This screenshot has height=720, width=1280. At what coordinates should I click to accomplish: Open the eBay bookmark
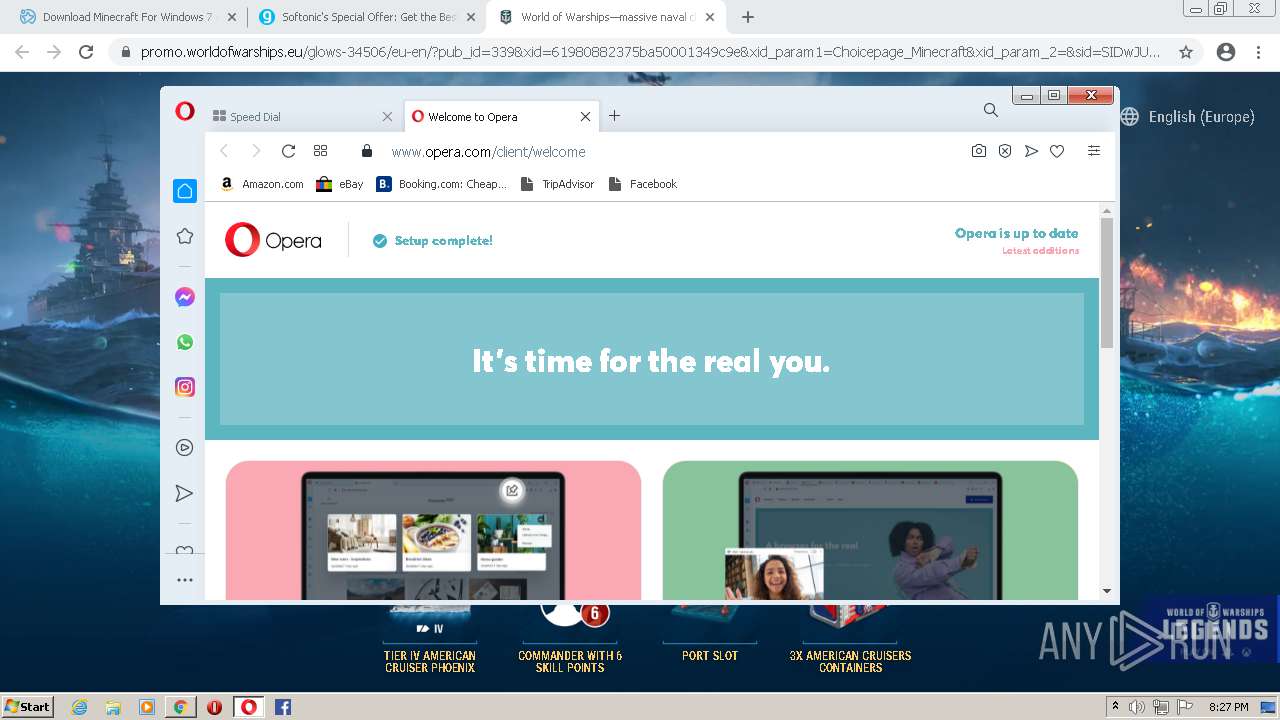[340, 184]
